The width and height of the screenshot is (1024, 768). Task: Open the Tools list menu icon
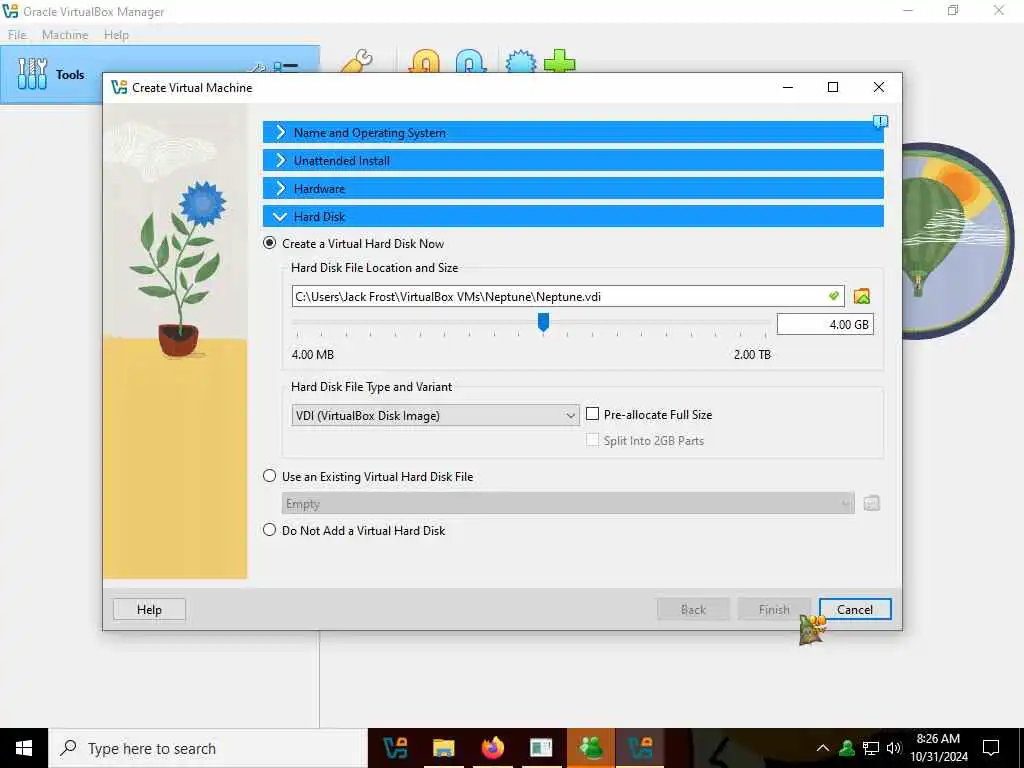pos(286,67)
